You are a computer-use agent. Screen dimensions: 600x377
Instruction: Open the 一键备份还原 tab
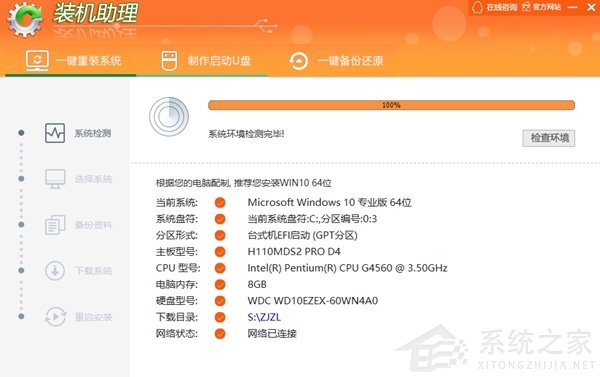[336, 60]
